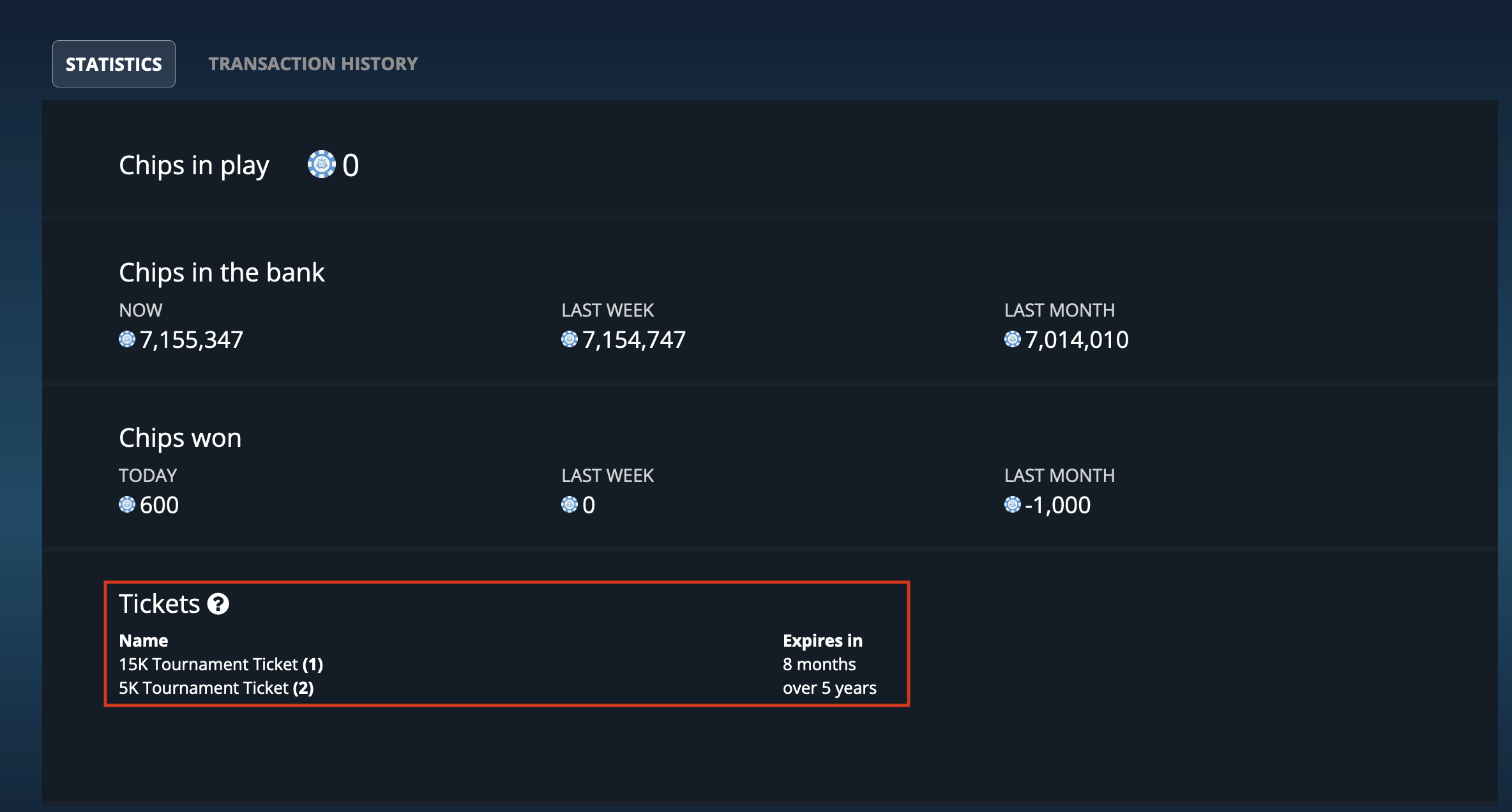Switch to Transaction History tab
This screenshot has height=812, width=1512.
coord(313,64)
